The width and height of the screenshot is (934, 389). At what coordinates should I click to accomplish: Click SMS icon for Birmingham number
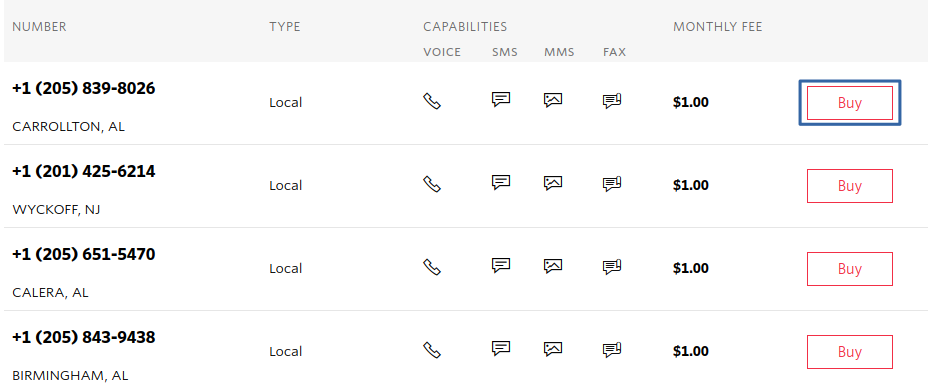click(501, 348)
